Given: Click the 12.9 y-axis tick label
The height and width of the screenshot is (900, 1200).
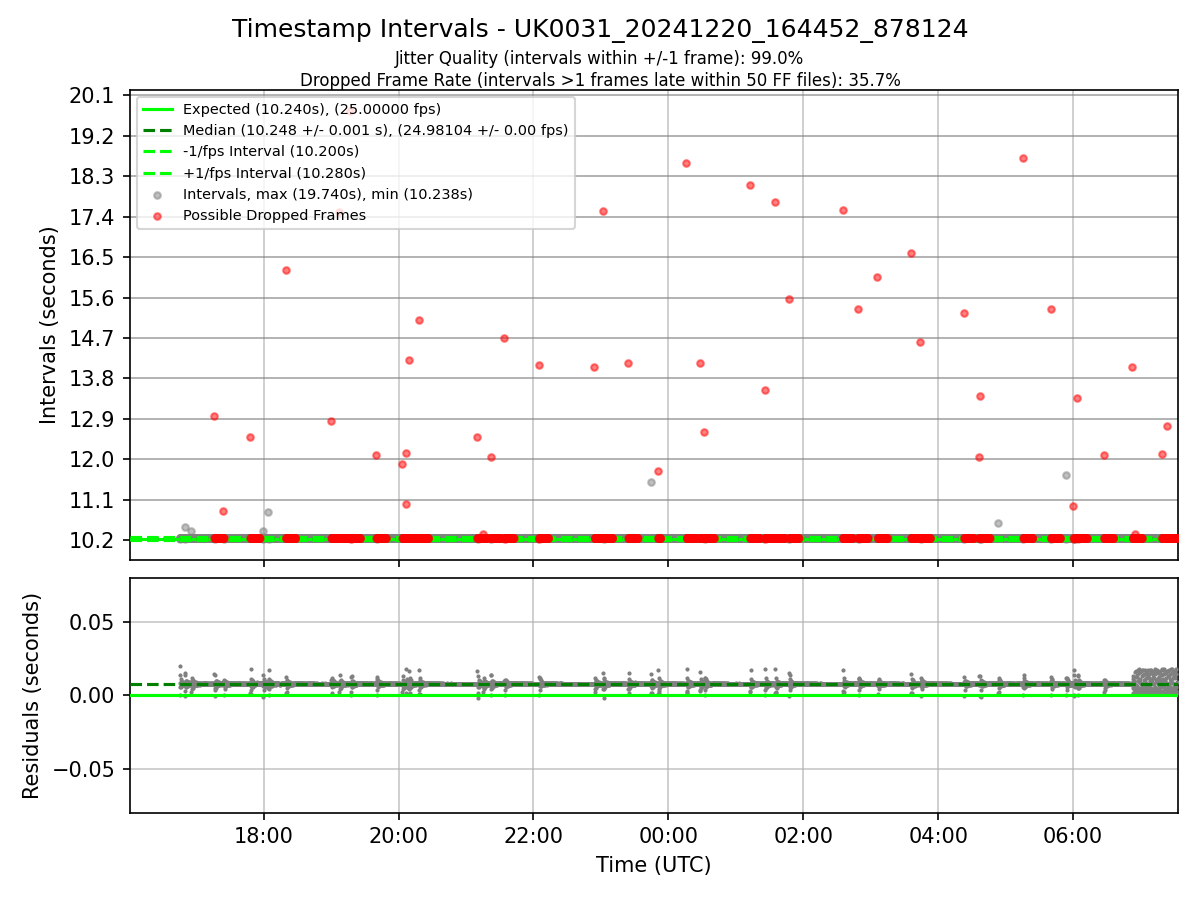Looking at the screenshot, I should click(91, 419).
